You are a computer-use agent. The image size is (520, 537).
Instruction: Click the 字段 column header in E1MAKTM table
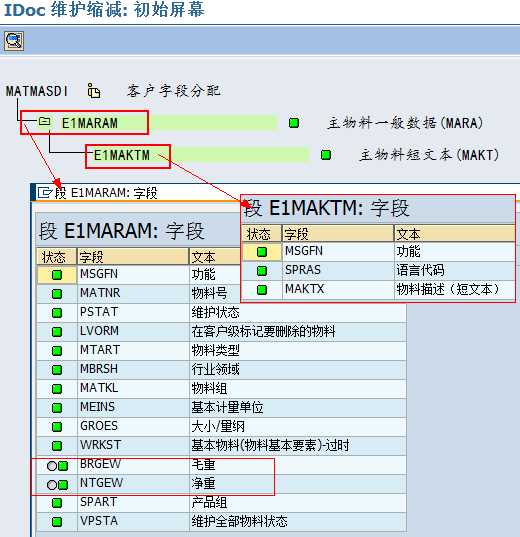click(x=338, y=234)
